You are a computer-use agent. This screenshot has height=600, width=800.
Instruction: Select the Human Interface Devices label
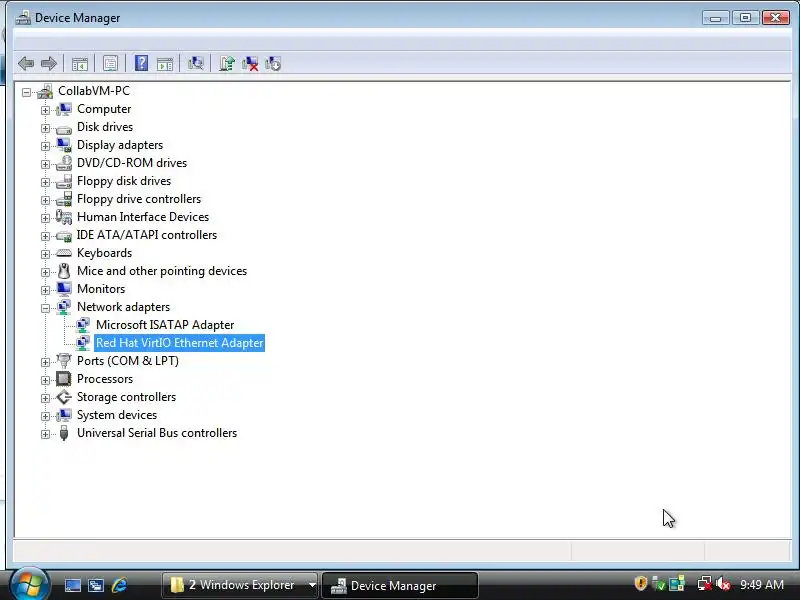point(143,217)
